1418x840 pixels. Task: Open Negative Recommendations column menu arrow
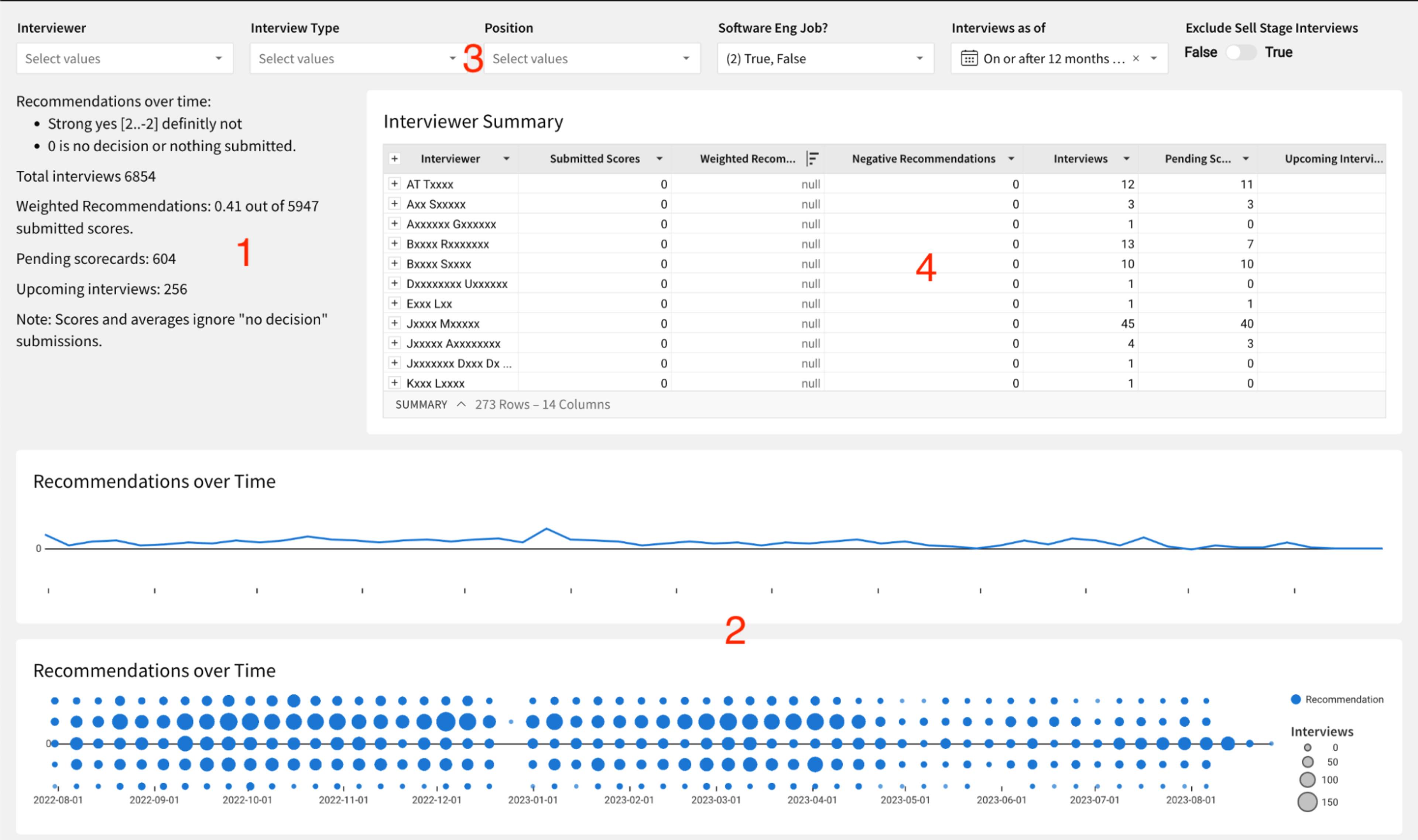1011,158
